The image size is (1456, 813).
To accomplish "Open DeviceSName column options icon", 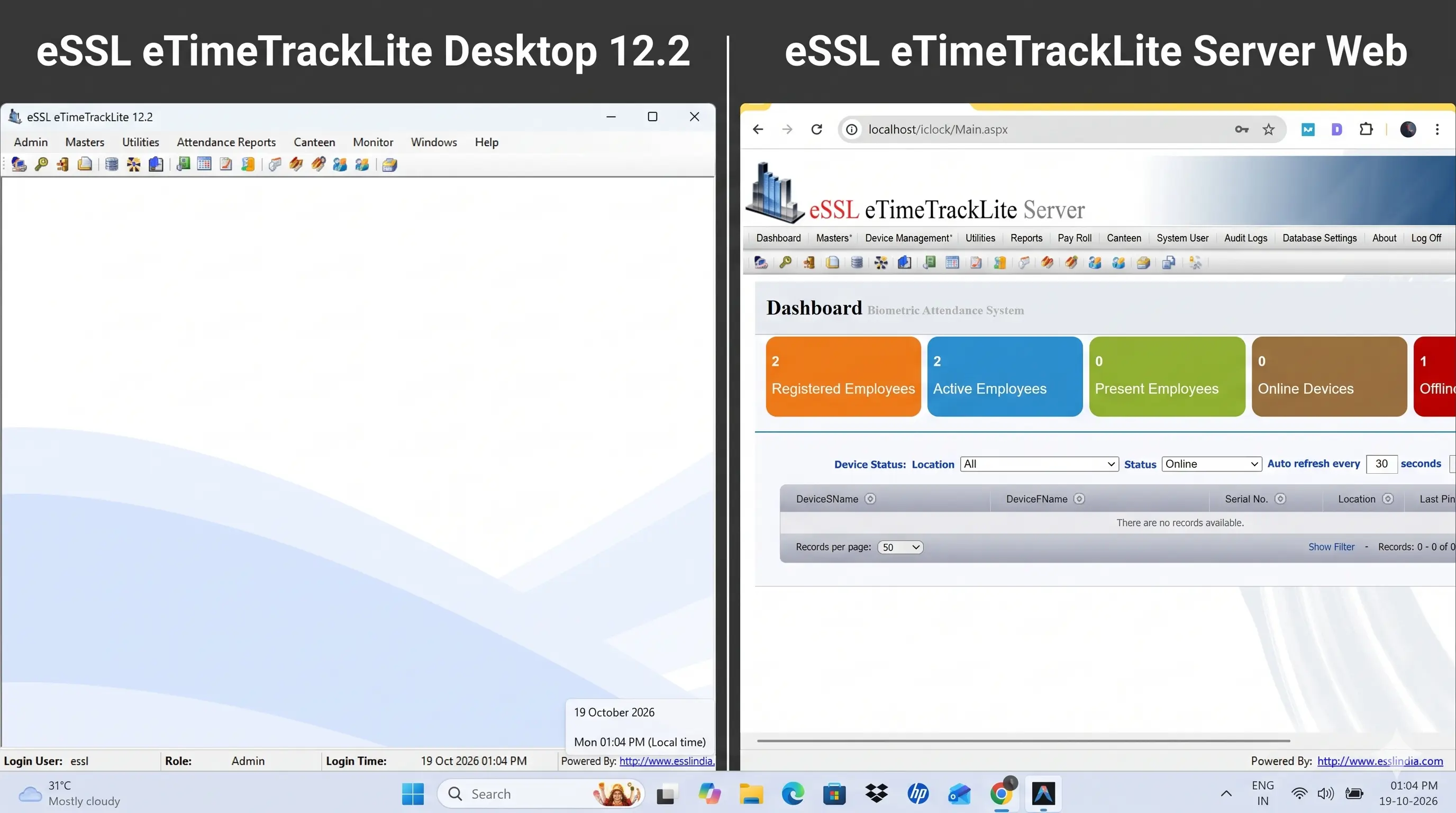I will tap(870, 499).
